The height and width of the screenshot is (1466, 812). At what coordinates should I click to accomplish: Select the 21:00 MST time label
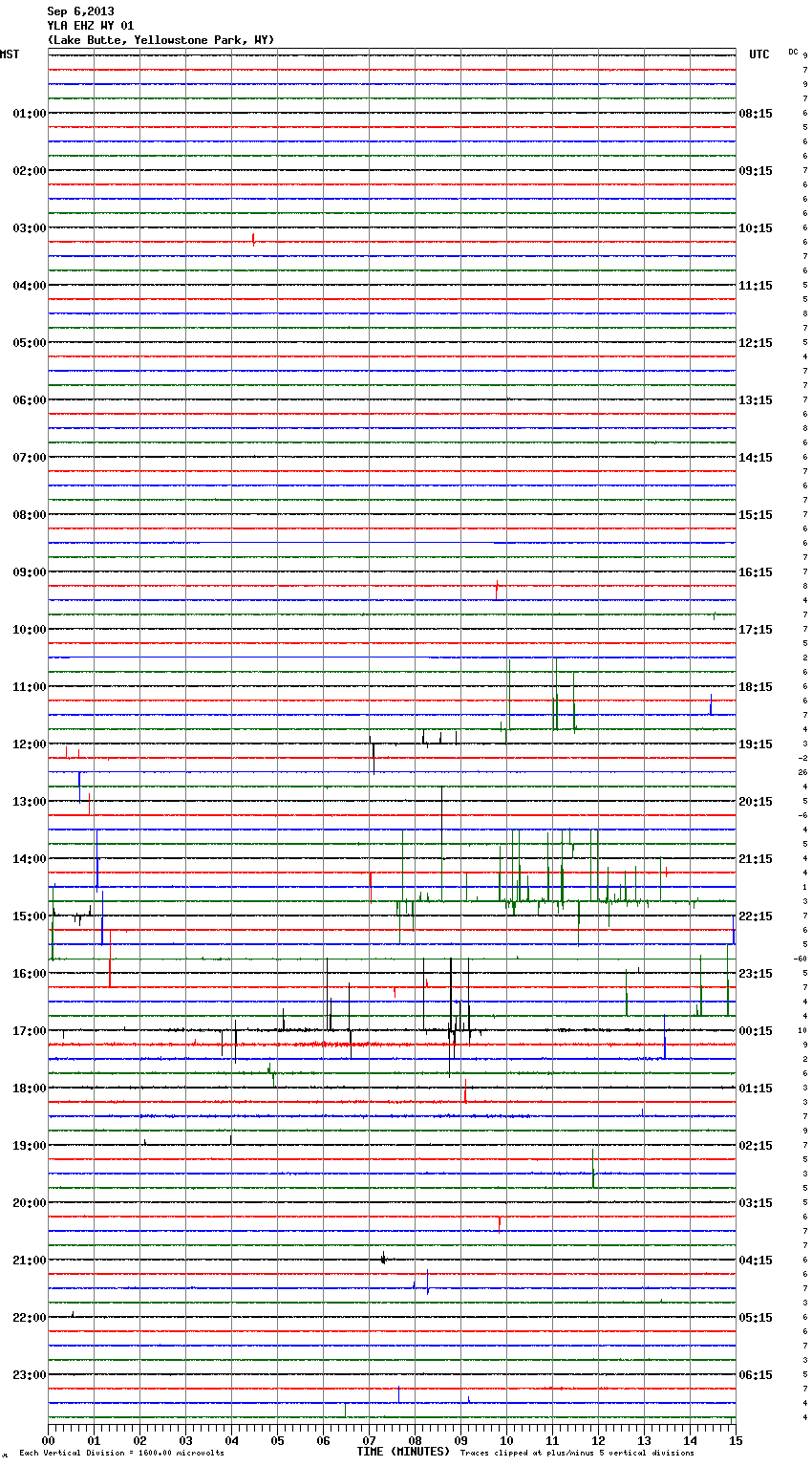[x=30, y=1261]
